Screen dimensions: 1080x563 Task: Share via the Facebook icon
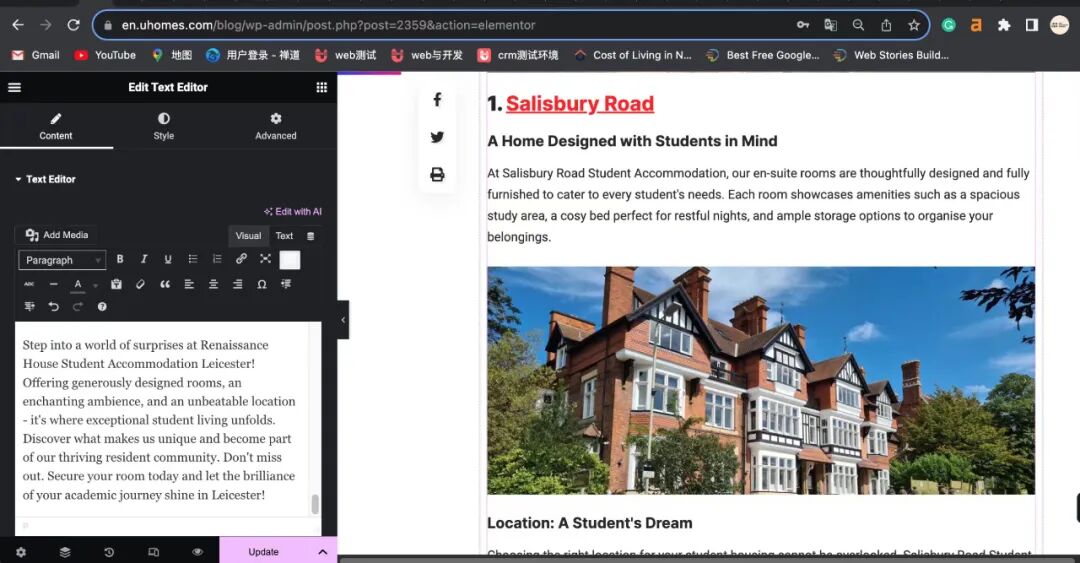click(437, 100)
